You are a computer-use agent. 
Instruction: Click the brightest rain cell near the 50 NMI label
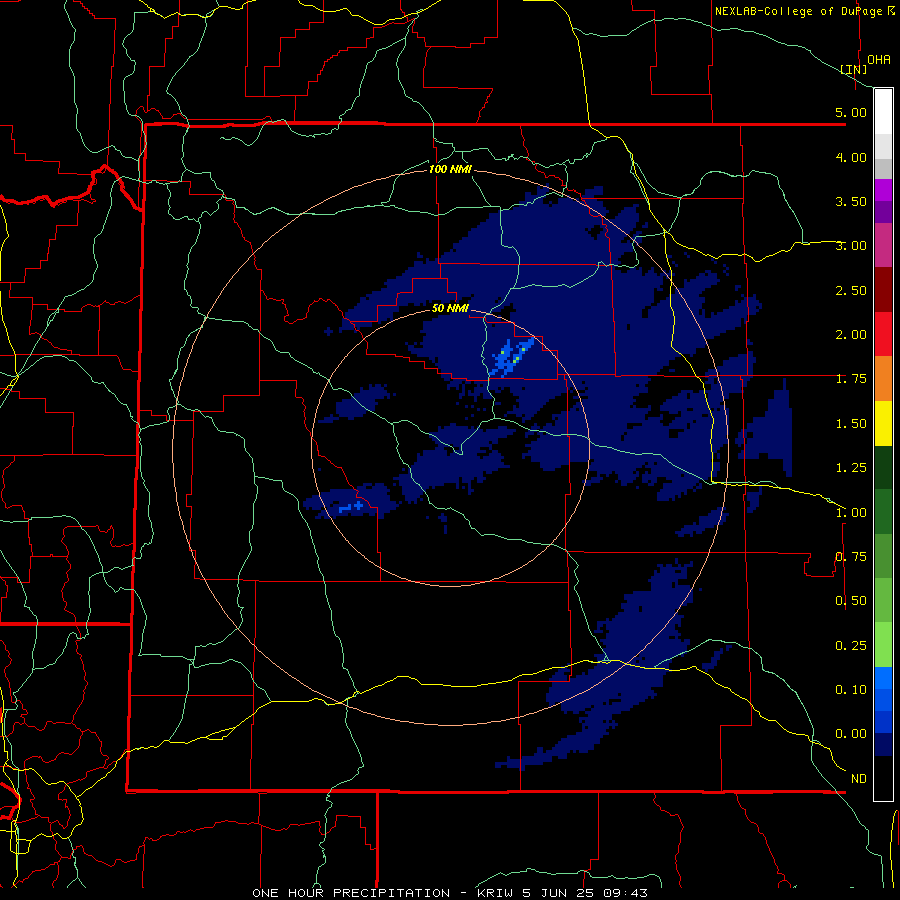point(512,357)
